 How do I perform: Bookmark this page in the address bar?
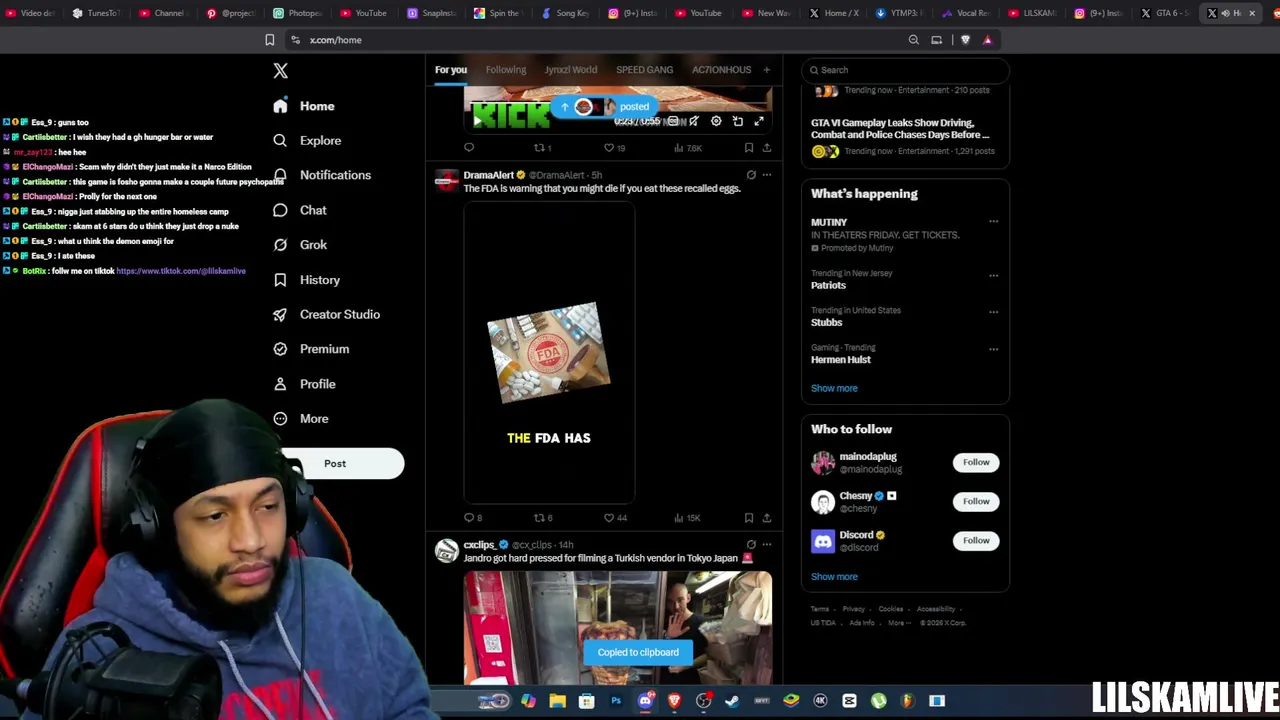pyautogui.click(x=269, y=40)
